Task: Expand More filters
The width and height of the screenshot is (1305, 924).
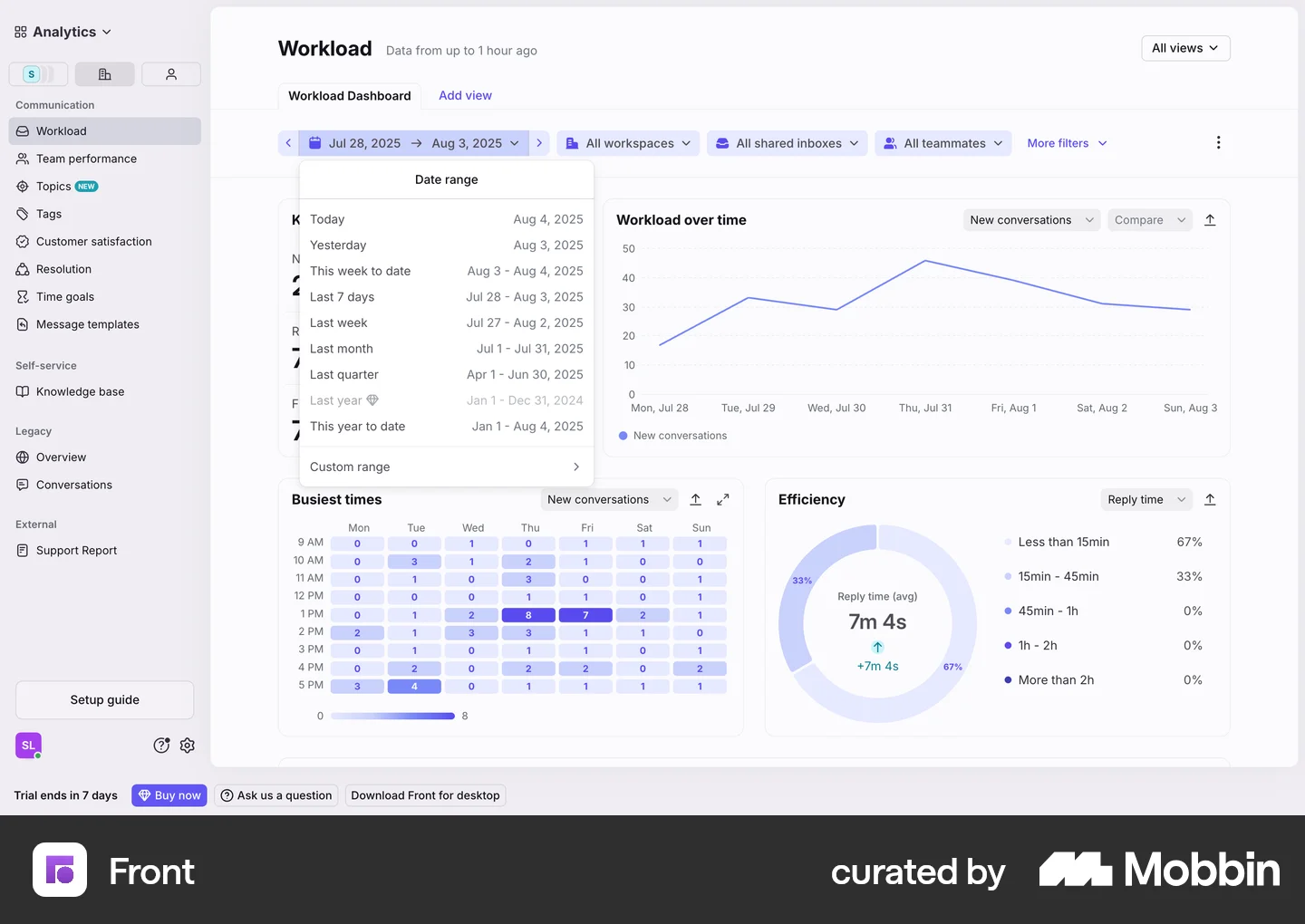Action: [1067, 143]
